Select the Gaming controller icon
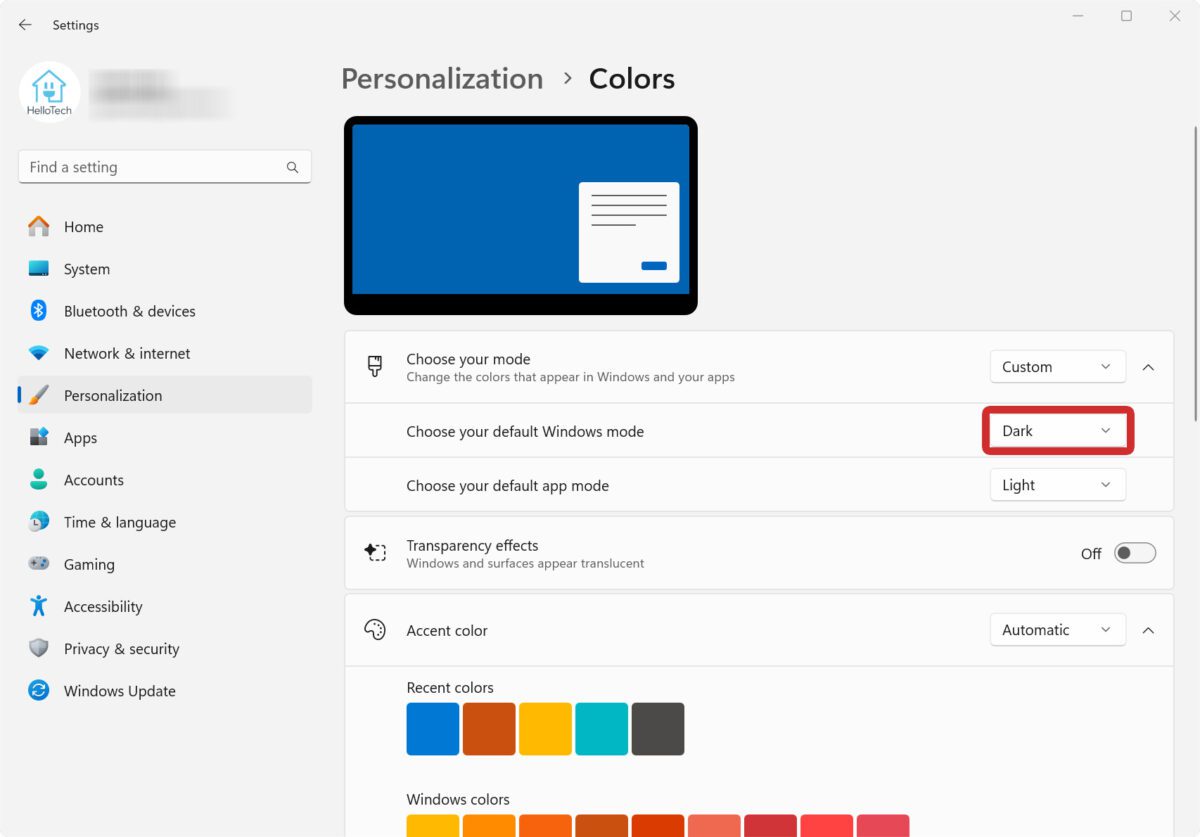 39,564
